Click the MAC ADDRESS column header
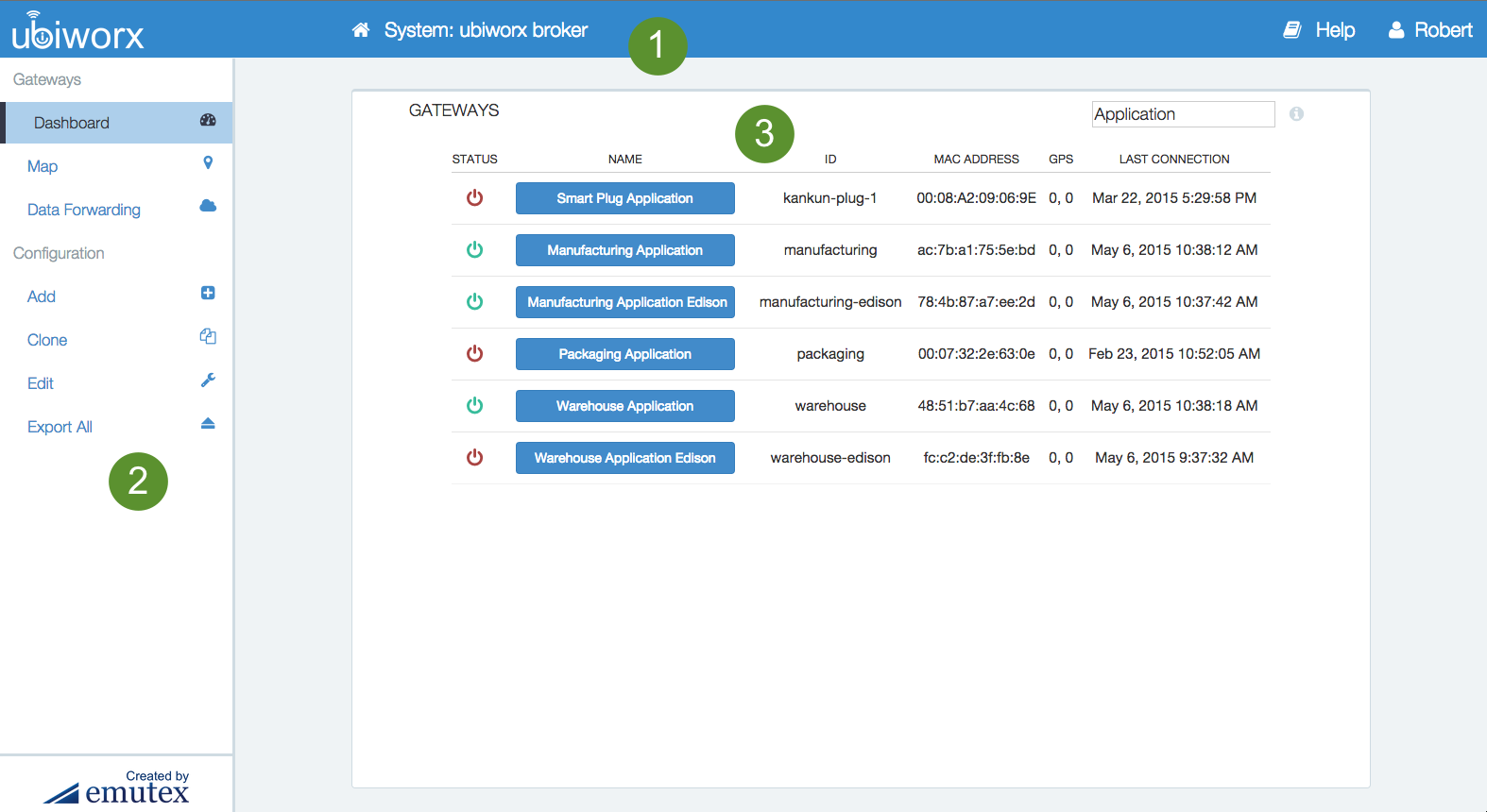 977,159
